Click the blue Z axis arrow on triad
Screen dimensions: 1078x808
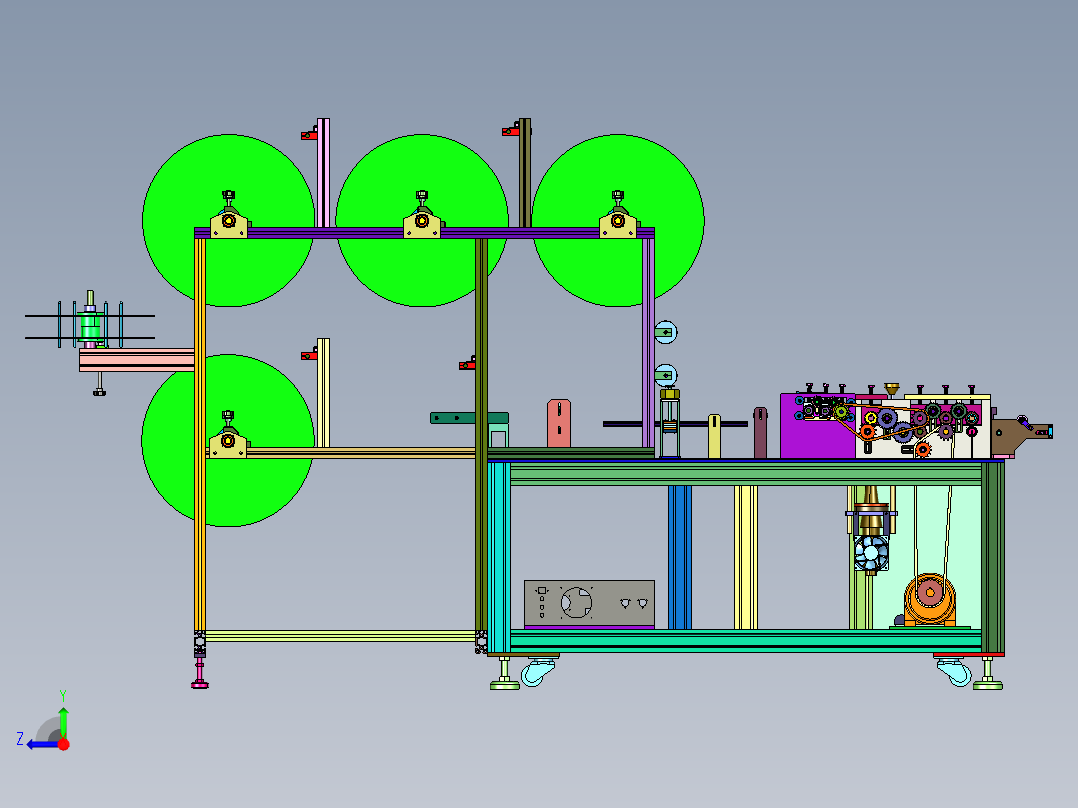coord(41,745)
